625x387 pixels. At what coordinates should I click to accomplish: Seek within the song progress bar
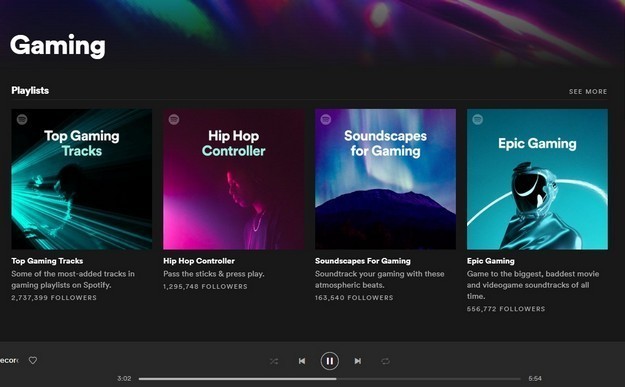329,379
